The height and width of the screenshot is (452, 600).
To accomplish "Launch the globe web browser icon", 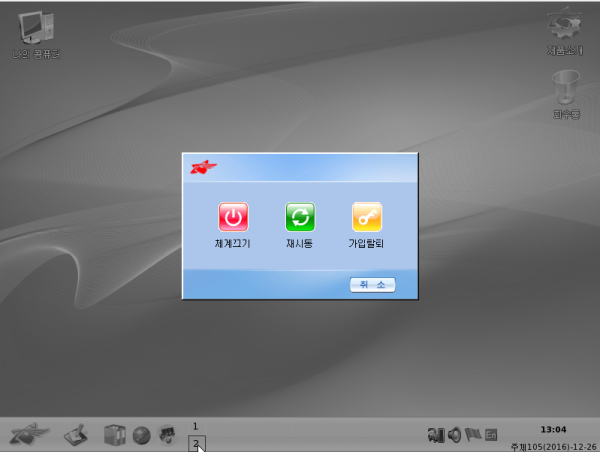I will 142,435.
